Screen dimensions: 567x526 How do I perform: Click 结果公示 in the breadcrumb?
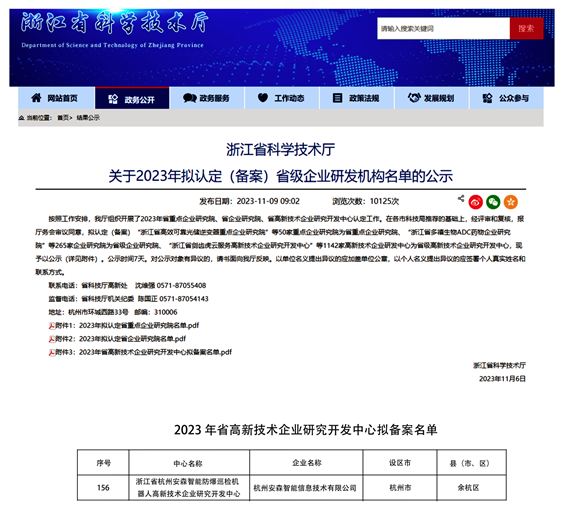coord(88,118)
